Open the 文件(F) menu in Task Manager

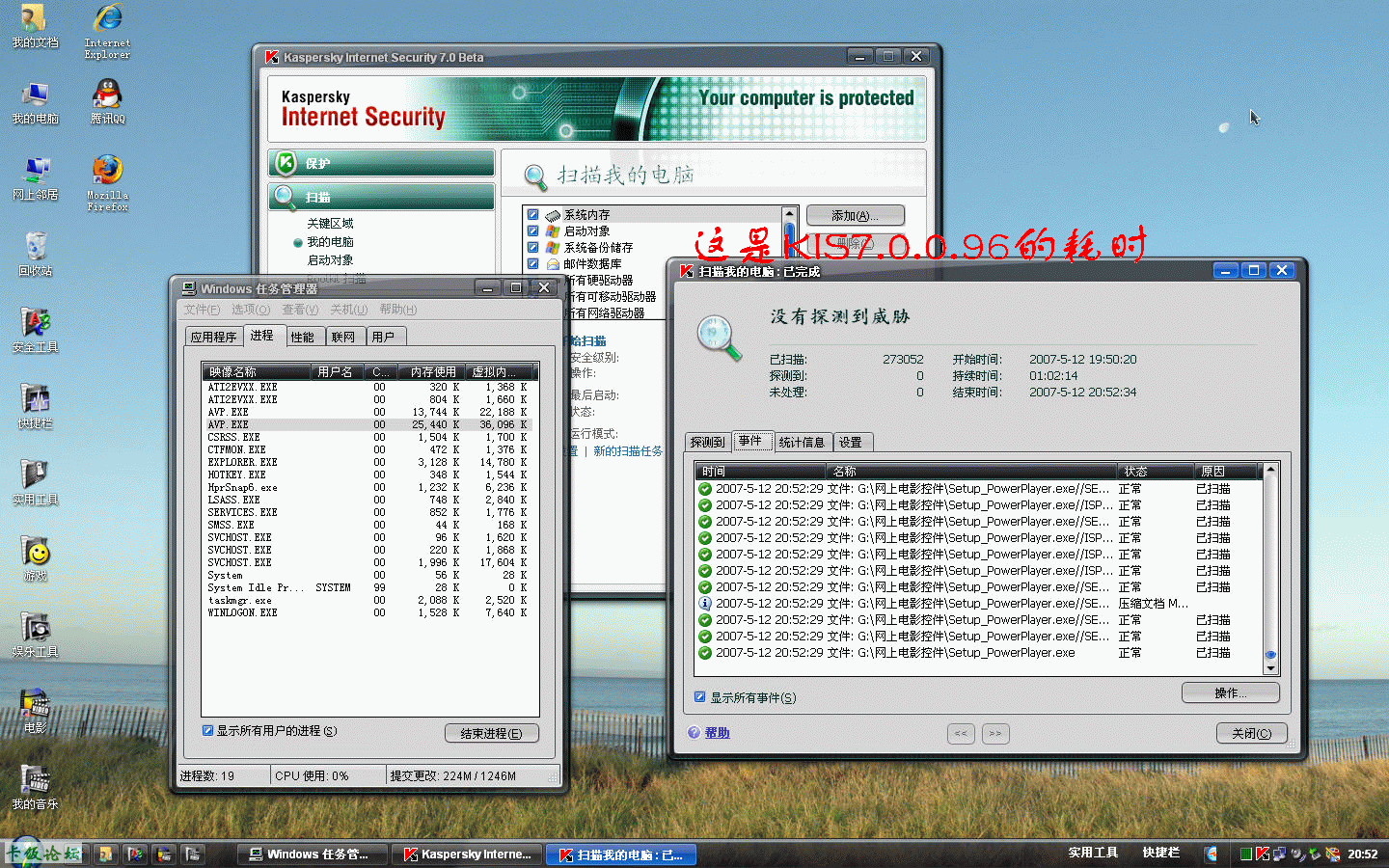tap(202, 310)
